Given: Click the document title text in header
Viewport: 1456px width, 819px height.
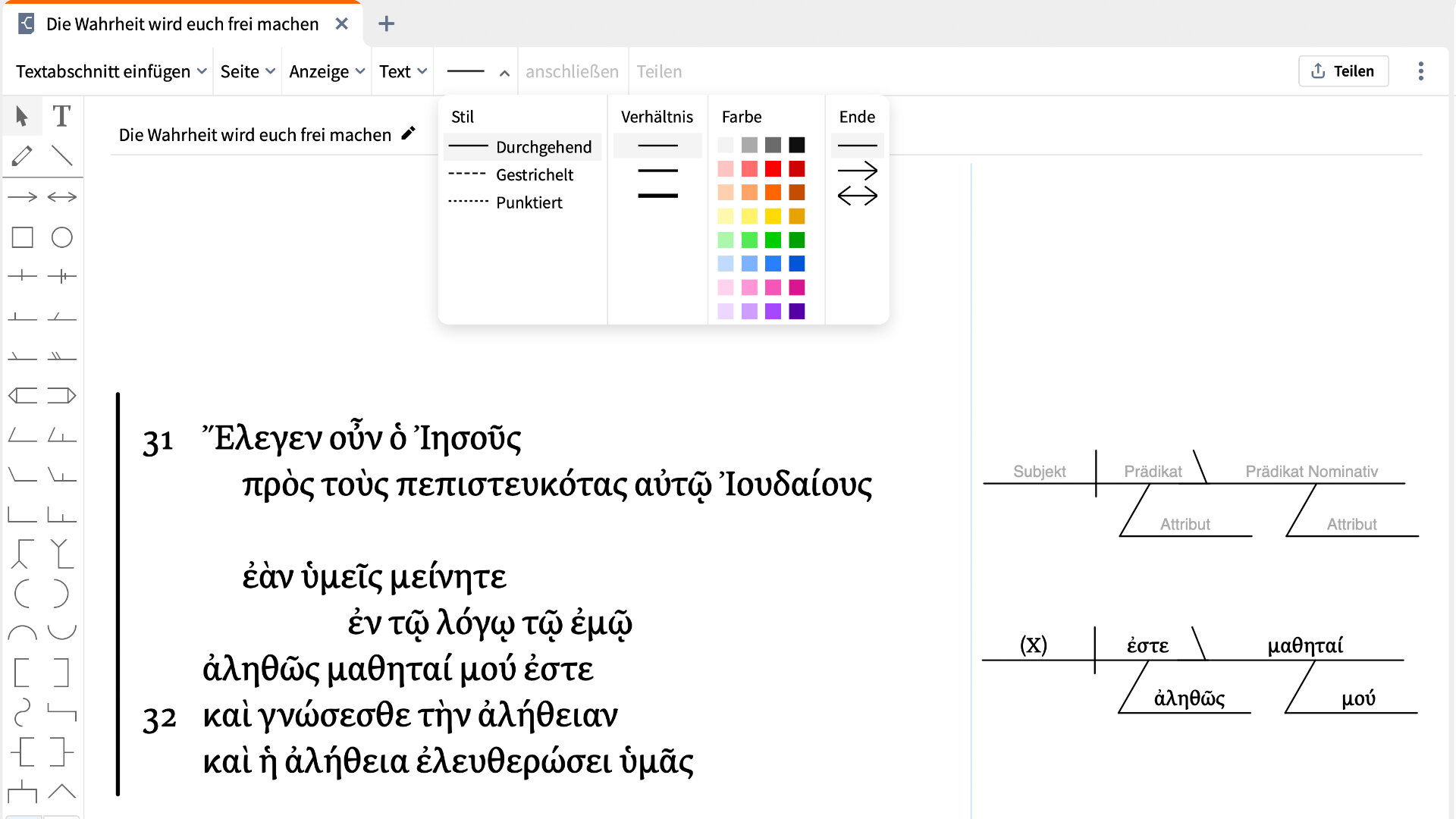Looking at the screenshot, I should (255, 134).
